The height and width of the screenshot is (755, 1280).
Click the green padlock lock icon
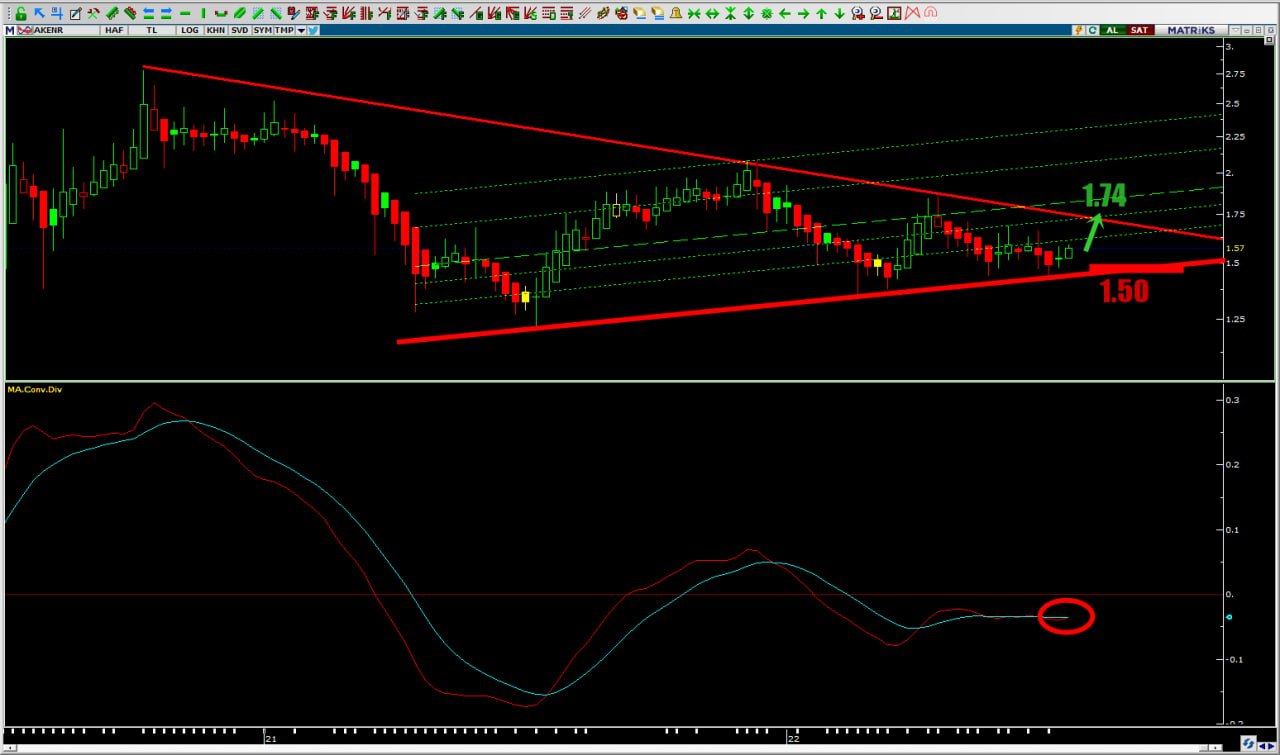tap(20, 14)
